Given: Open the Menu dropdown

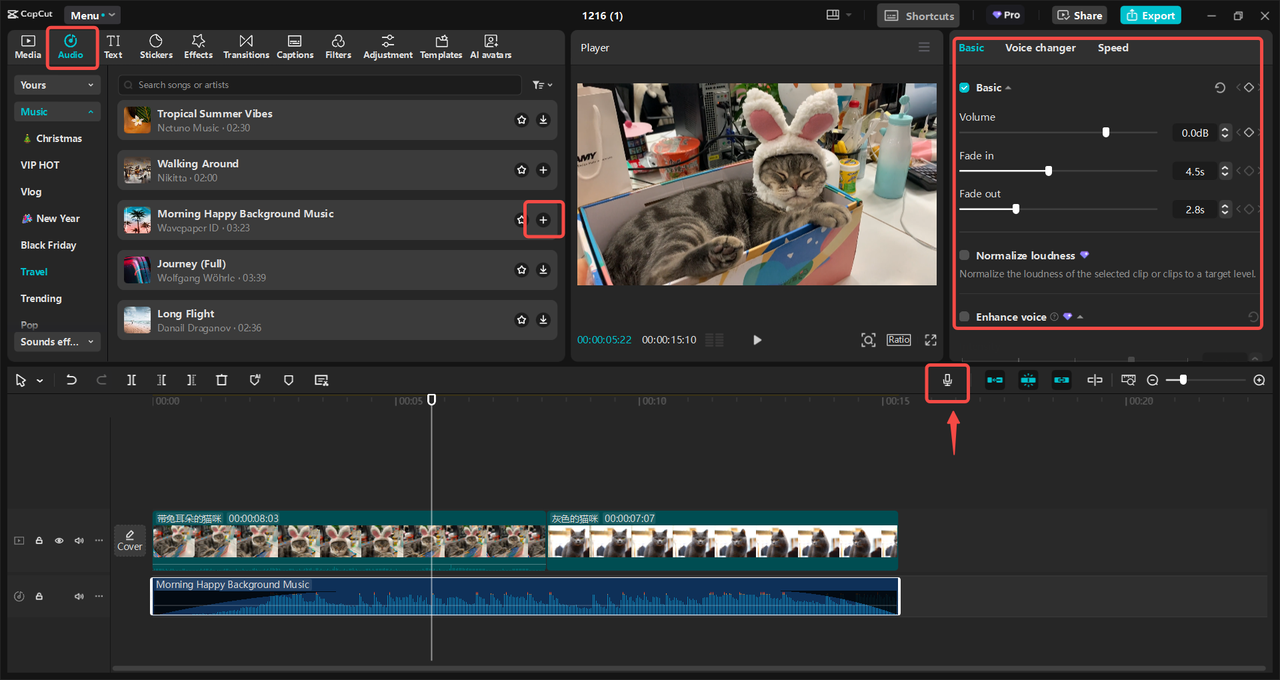Looking at the screenshot, I should 92,15.
